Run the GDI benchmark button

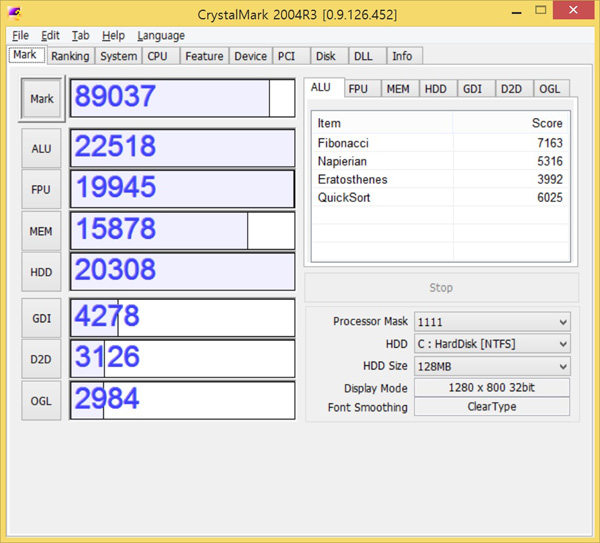tap(41, 318)
